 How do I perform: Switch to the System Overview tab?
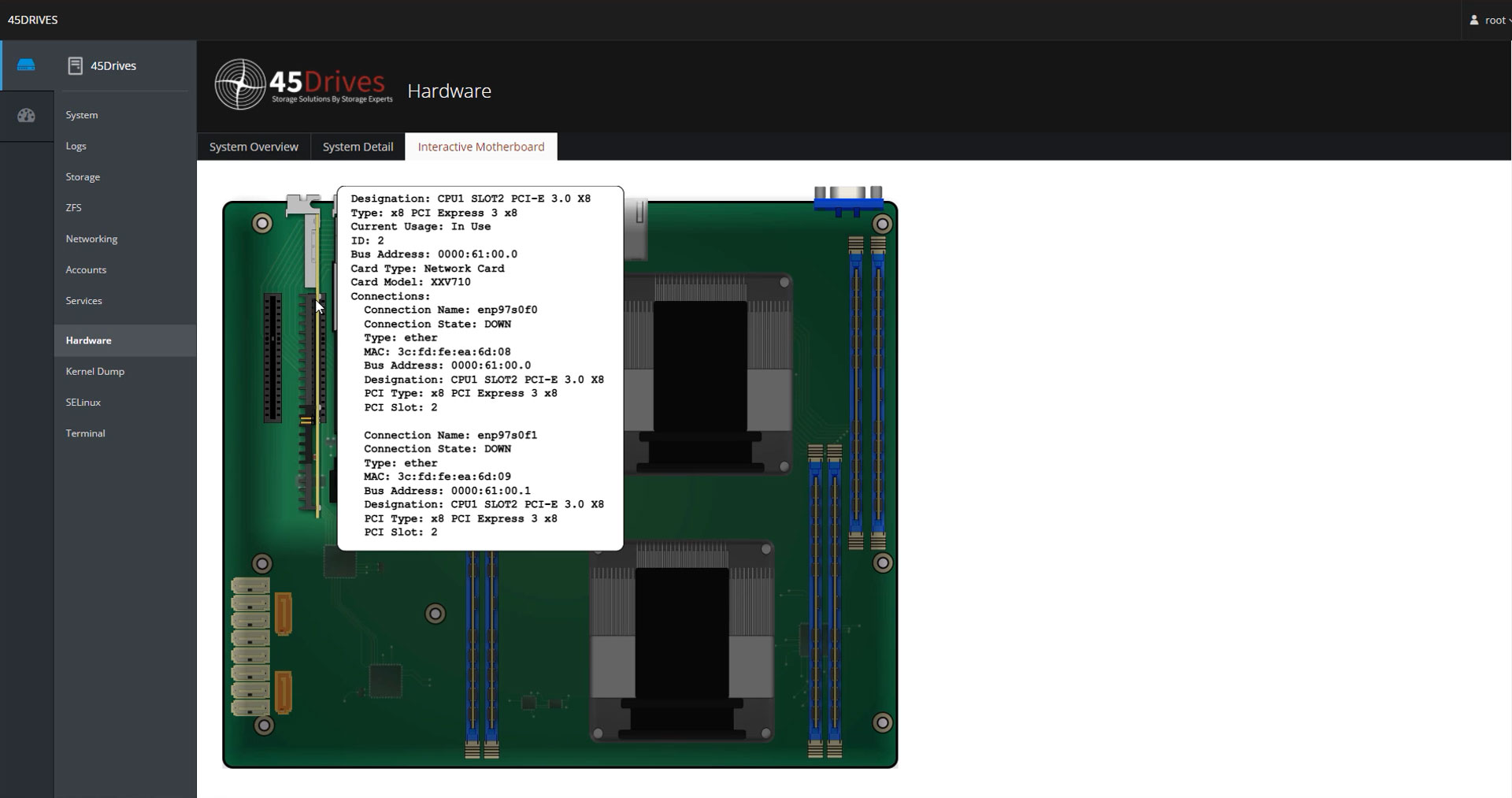pyautogui.click(x=254, y=147)
